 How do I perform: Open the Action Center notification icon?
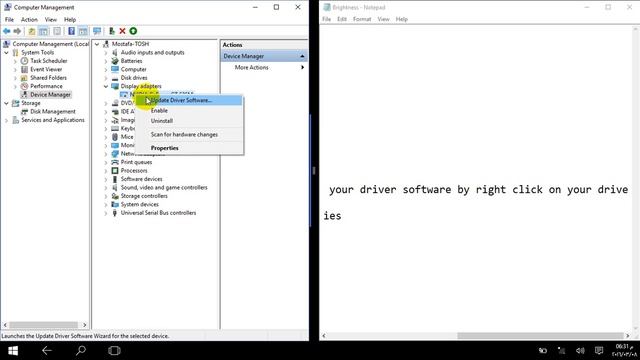[599, 351]
